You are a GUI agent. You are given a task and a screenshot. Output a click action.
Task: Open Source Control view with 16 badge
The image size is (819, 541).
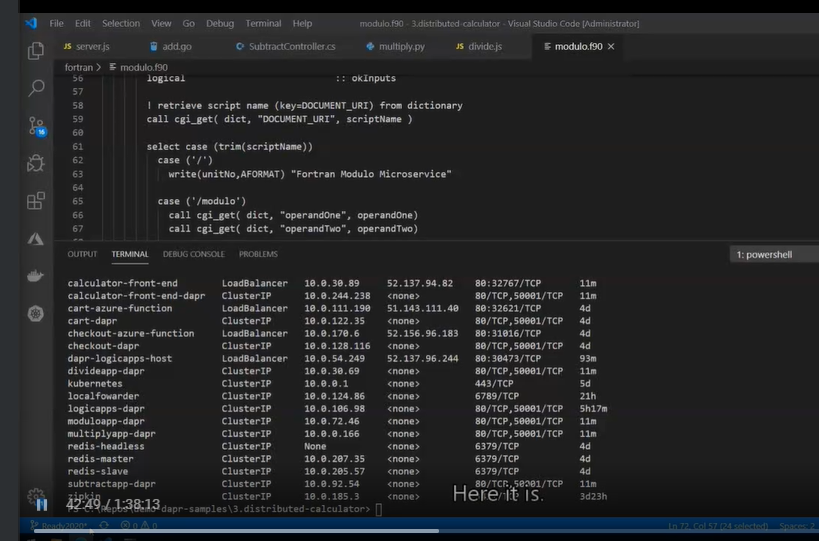[x=37, y=126]
